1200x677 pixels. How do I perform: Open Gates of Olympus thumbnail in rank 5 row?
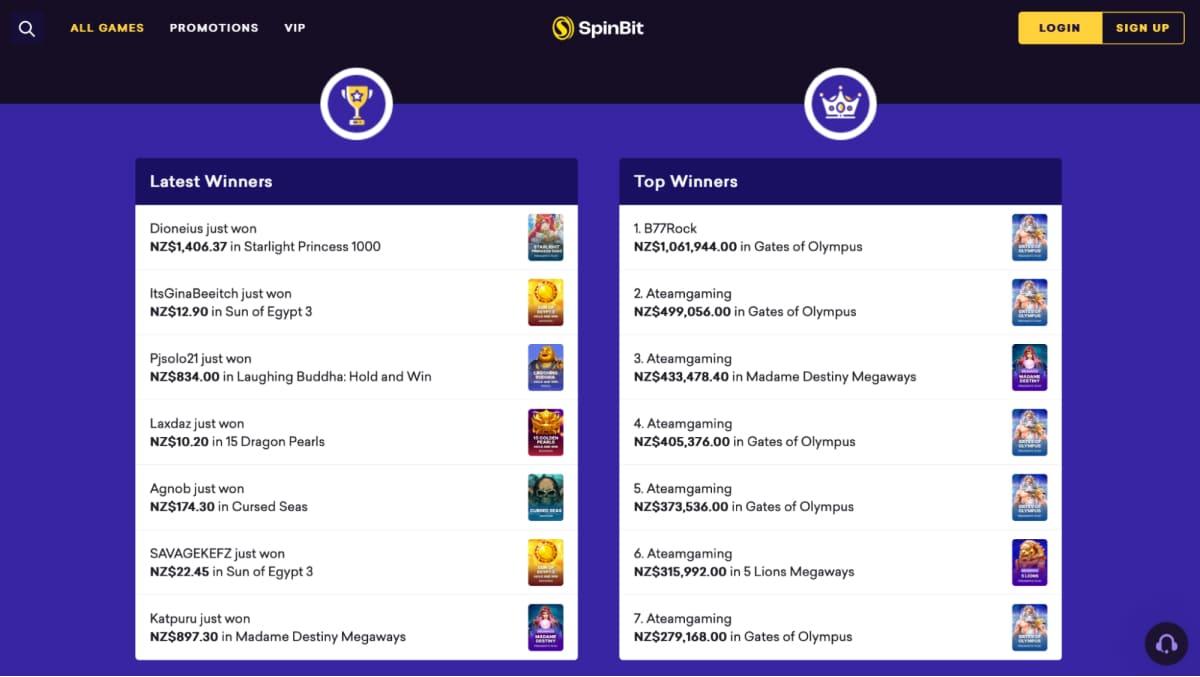1030,497
